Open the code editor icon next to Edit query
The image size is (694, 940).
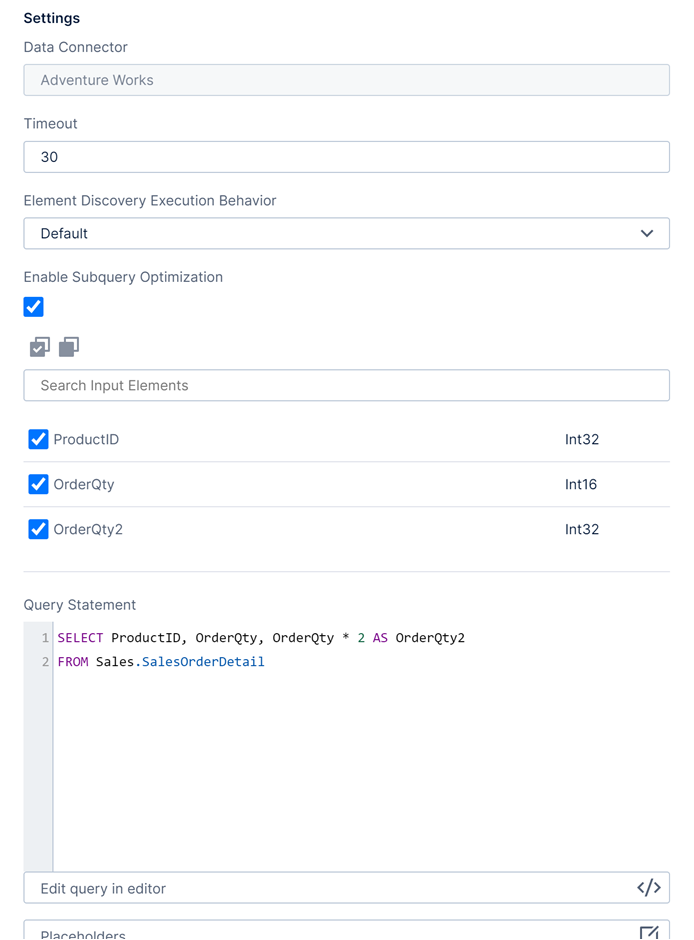(649, 888)
